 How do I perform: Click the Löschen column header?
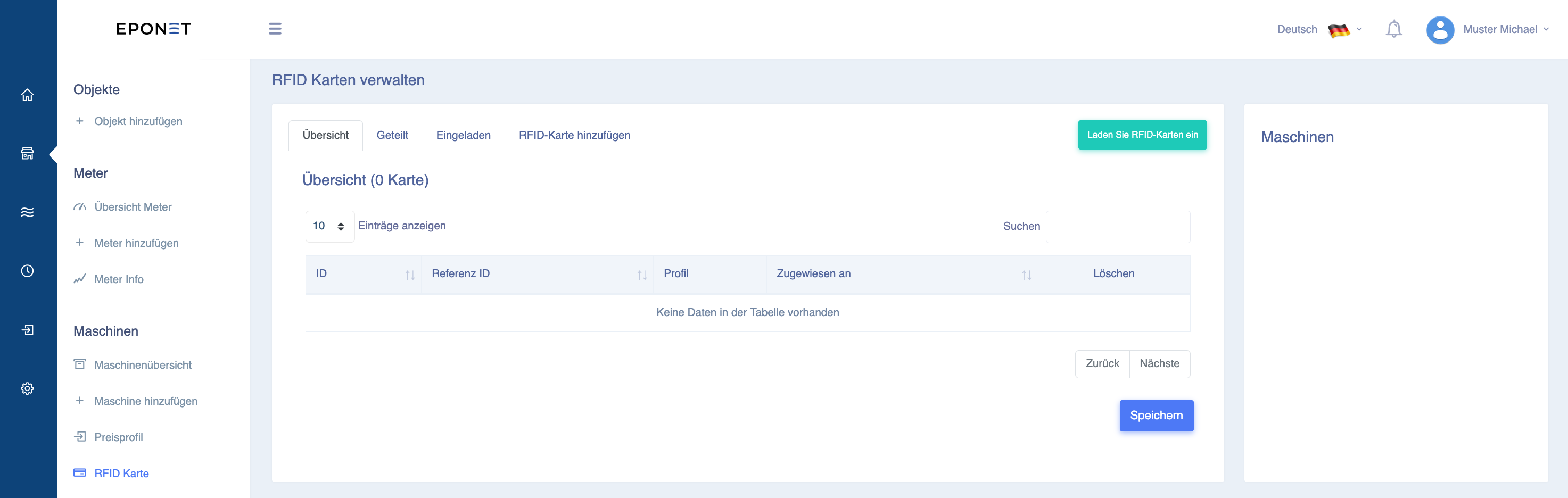1113,273
